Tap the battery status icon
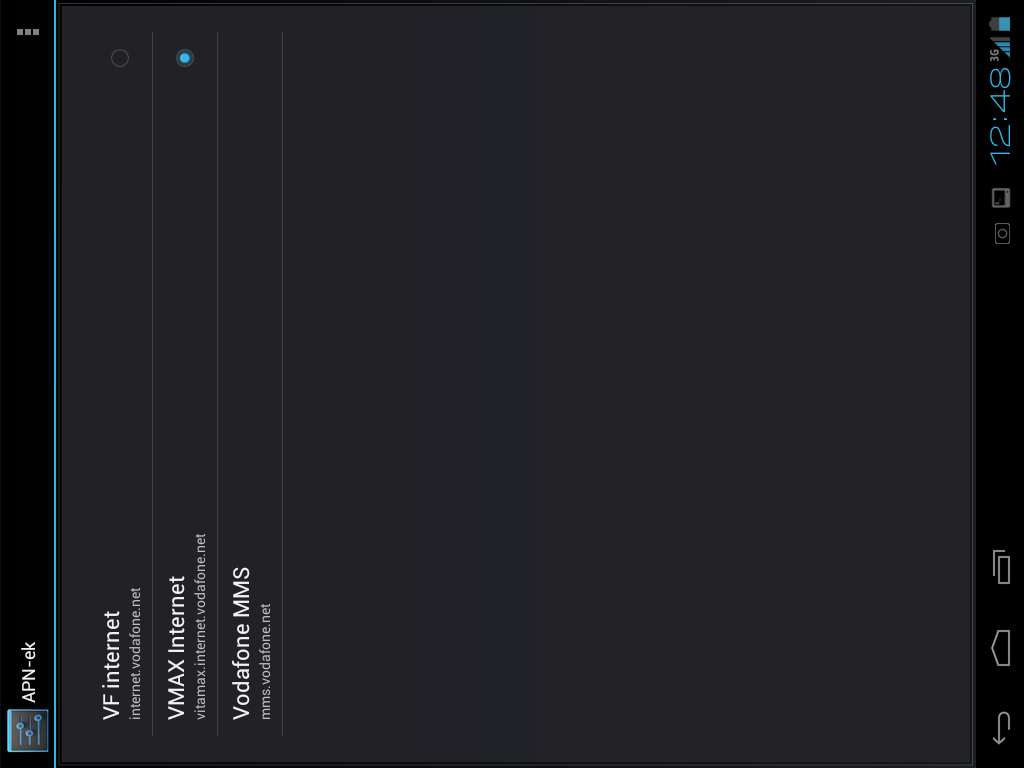 (x=1000, y=24)
